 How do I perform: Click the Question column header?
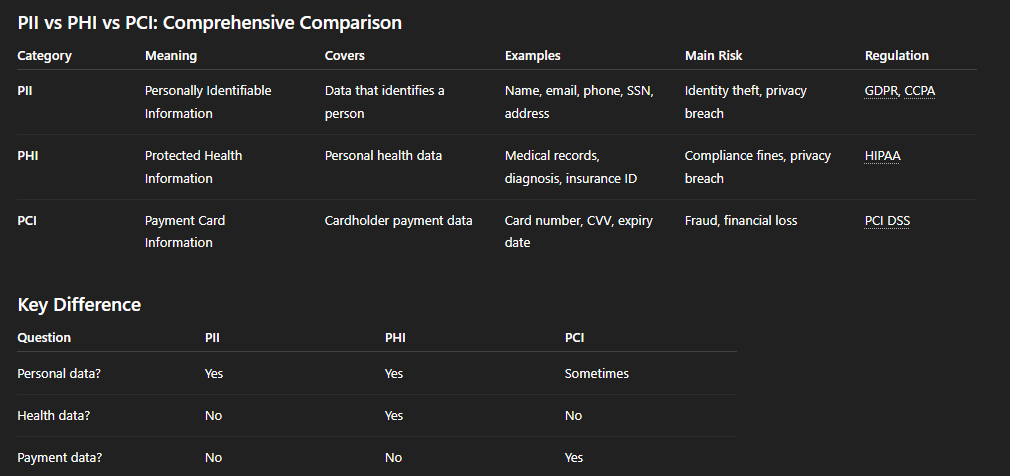(x=44, y=338)
